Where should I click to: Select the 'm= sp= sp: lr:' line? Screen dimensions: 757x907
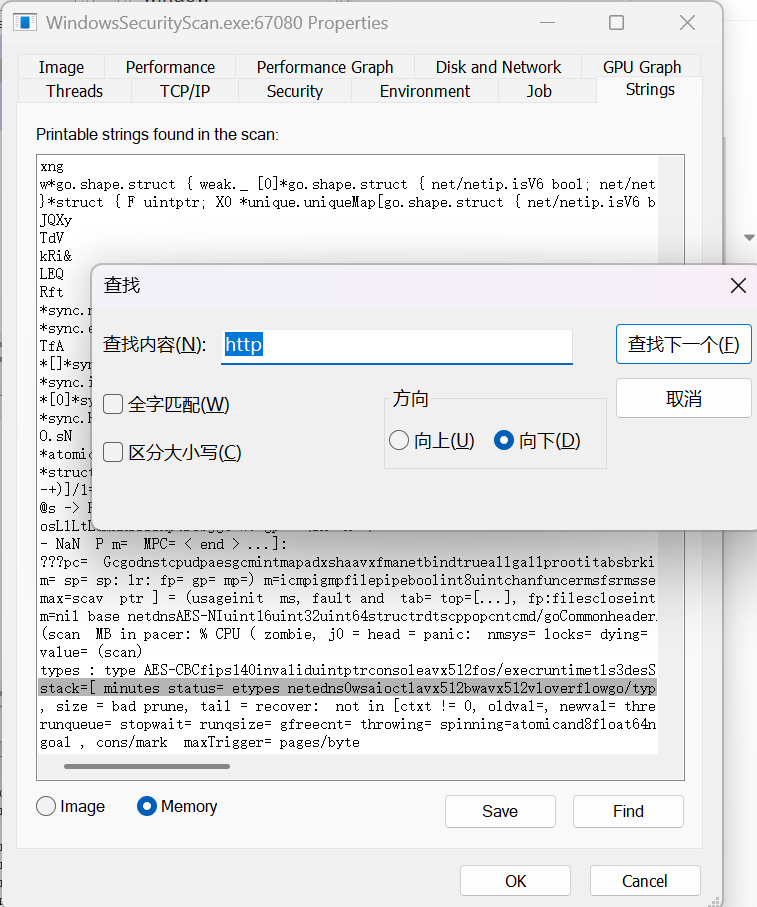pos(348,580)
